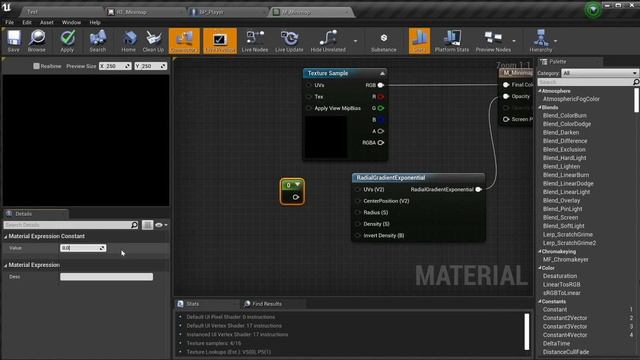Open the Edit menu

pyautogui.click(x=27, y=22)
